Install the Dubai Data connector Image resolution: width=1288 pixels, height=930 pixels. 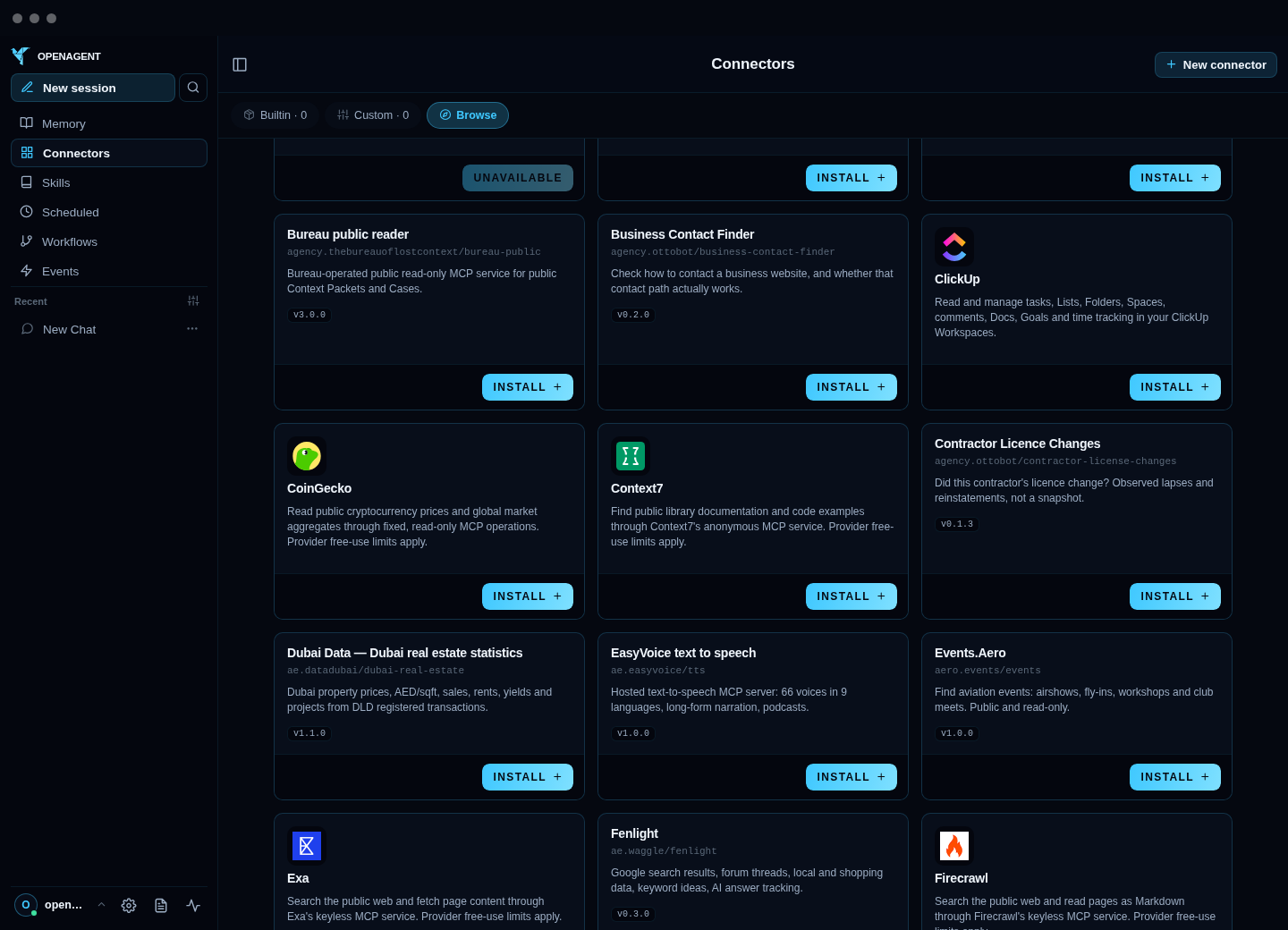pos(528,777)
